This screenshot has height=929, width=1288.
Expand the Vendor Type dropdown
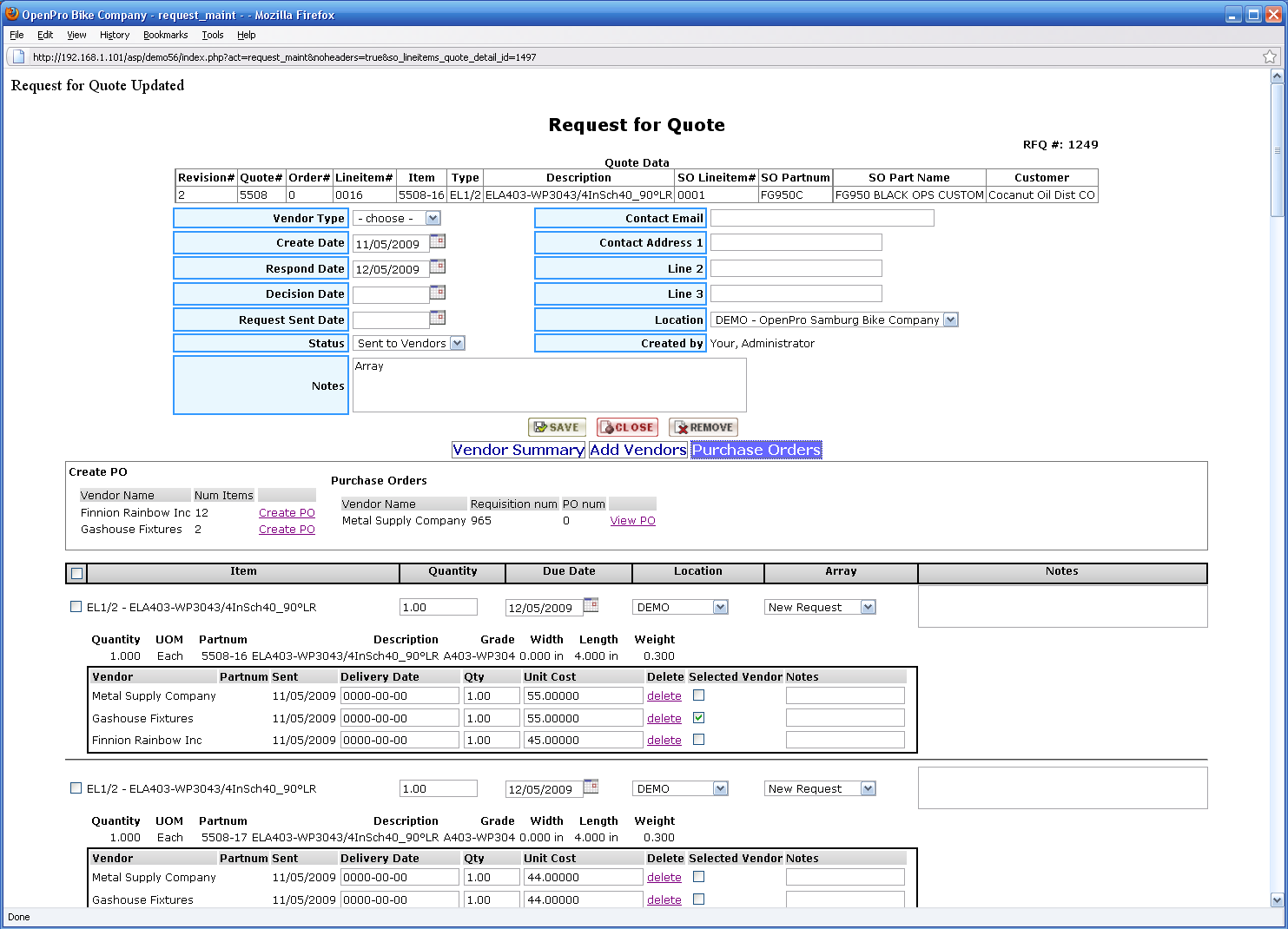433,219
